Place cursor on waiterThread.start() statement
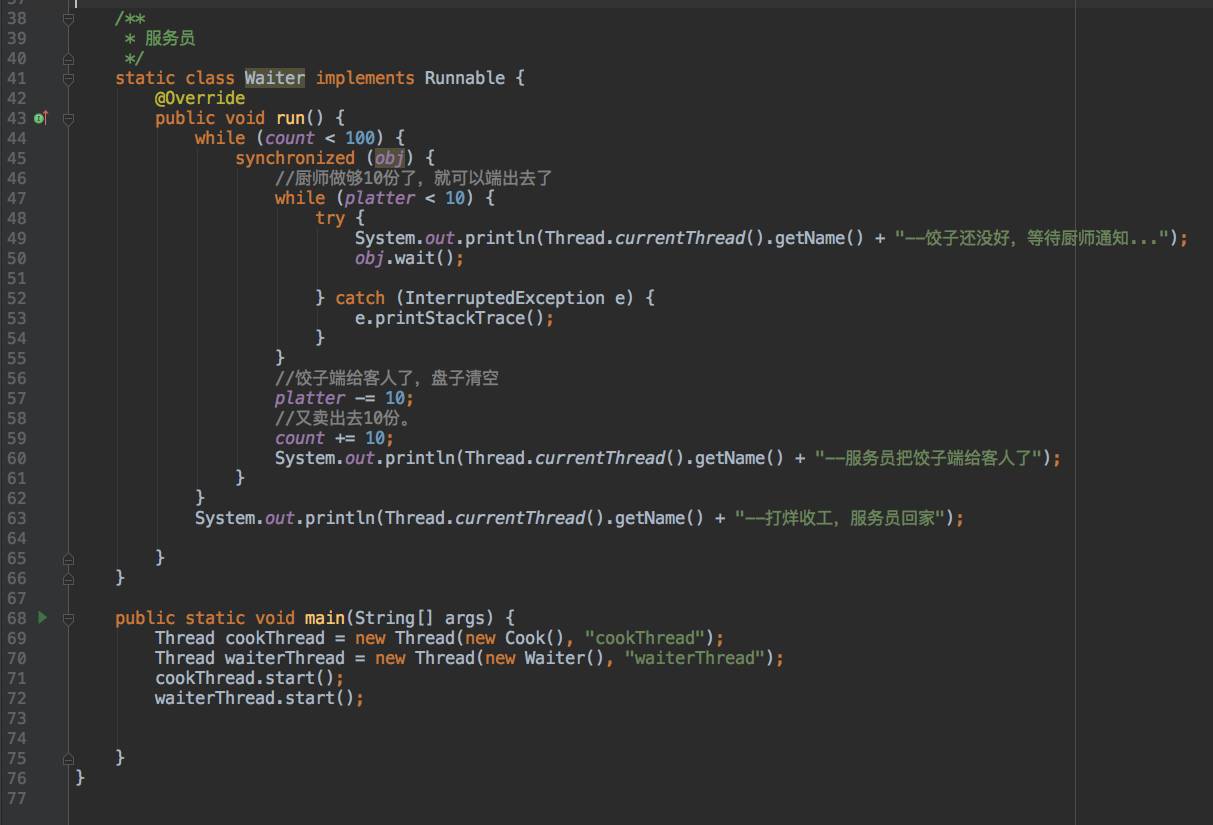Screen dimensions: 1213x825 260,698
